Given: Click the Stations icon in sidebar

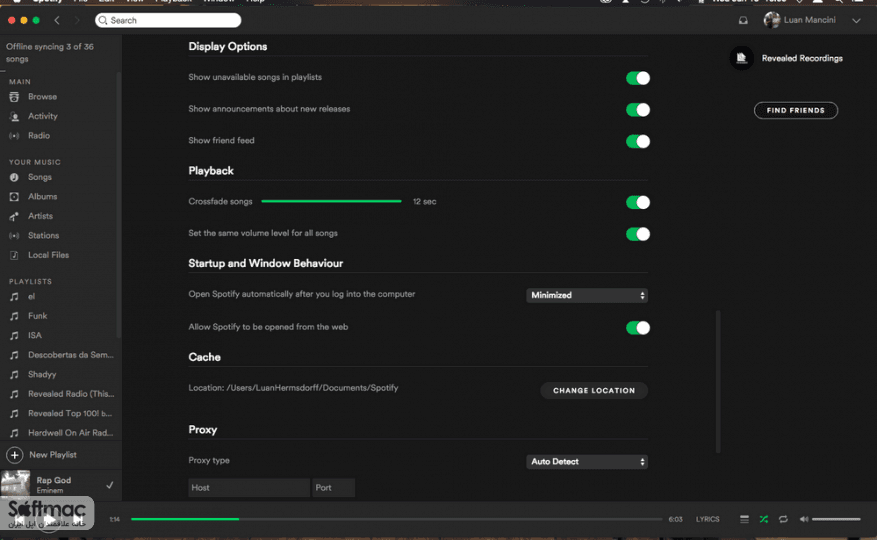Looking at the screenshot, I should pos(15,236).
